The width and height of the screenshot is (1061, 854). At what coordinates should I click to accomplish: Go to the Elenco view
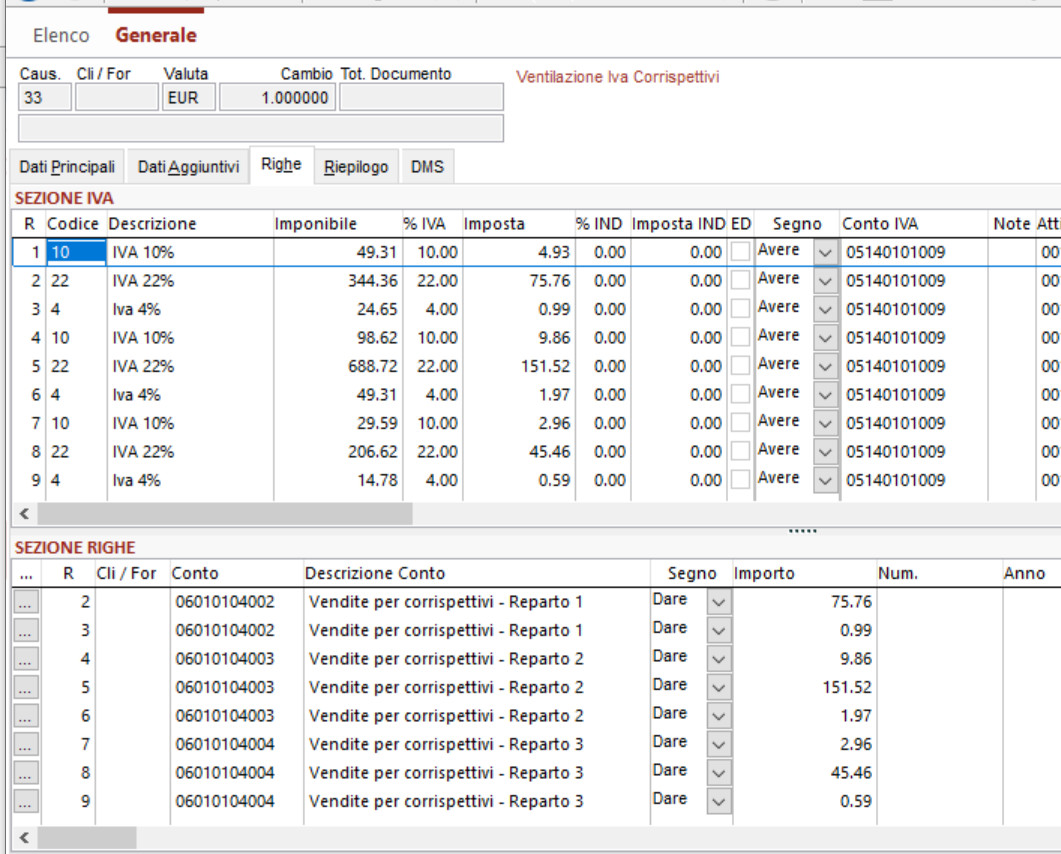pyautogui.click(x=61, y=35)
